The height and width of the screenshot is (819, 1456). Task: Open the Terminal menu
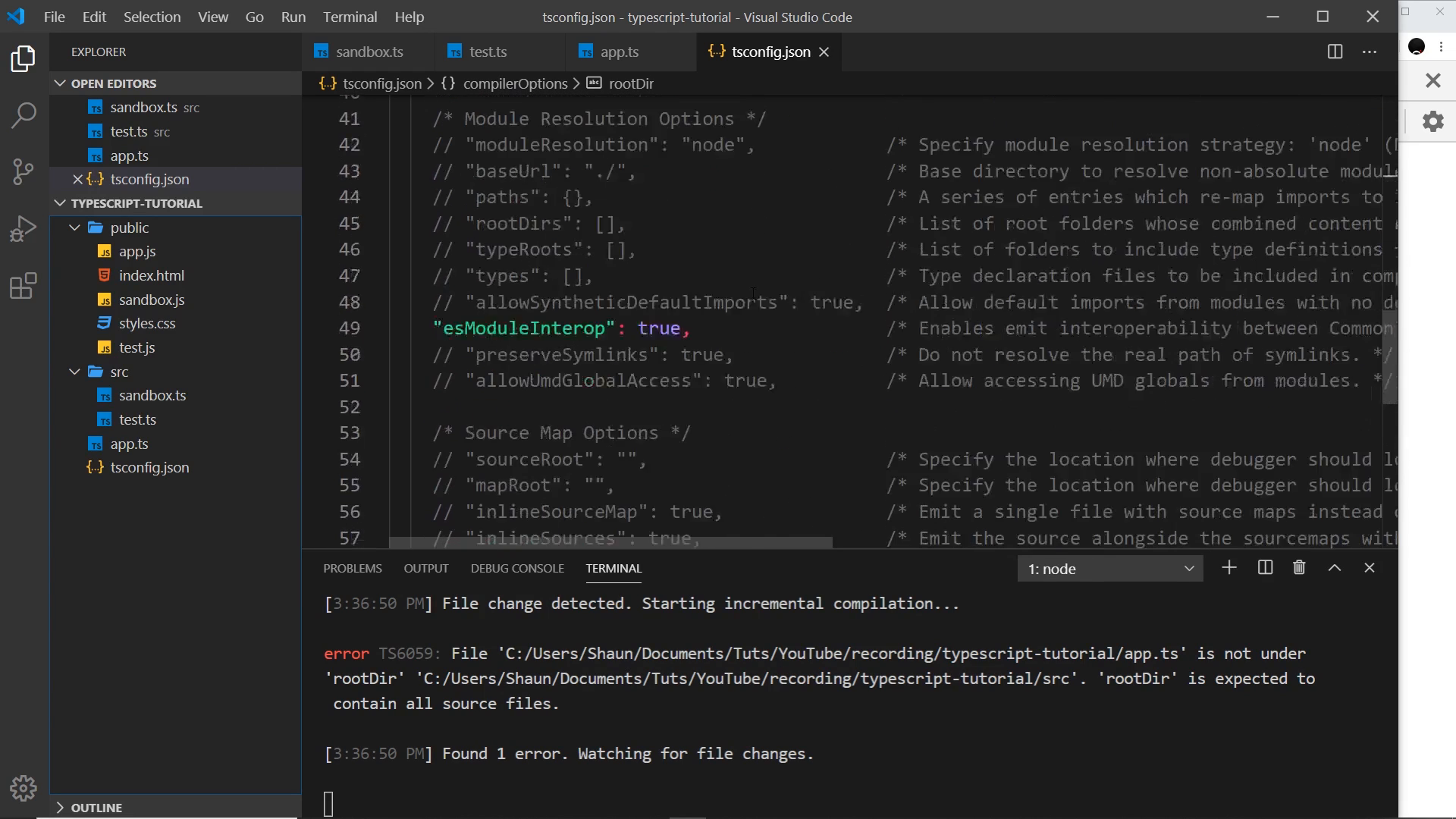(x=350, y=17)
